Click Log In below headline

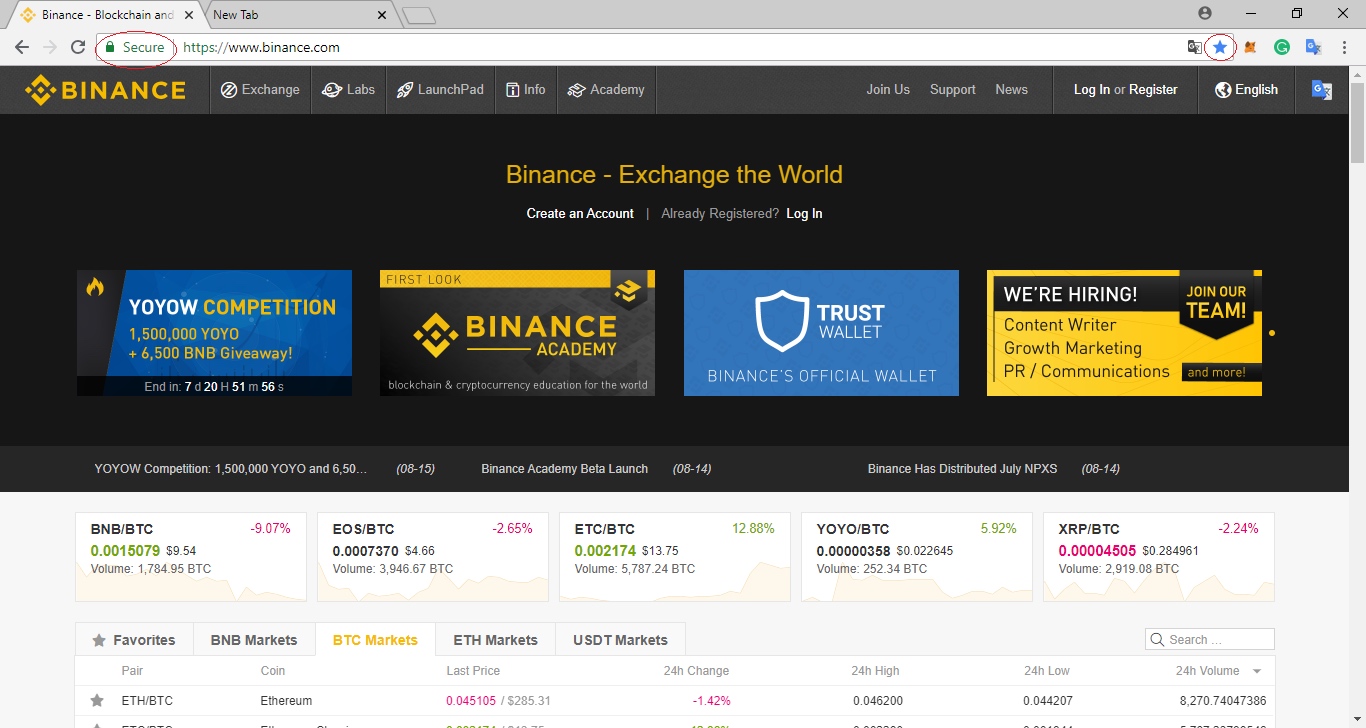pos(804,214)
